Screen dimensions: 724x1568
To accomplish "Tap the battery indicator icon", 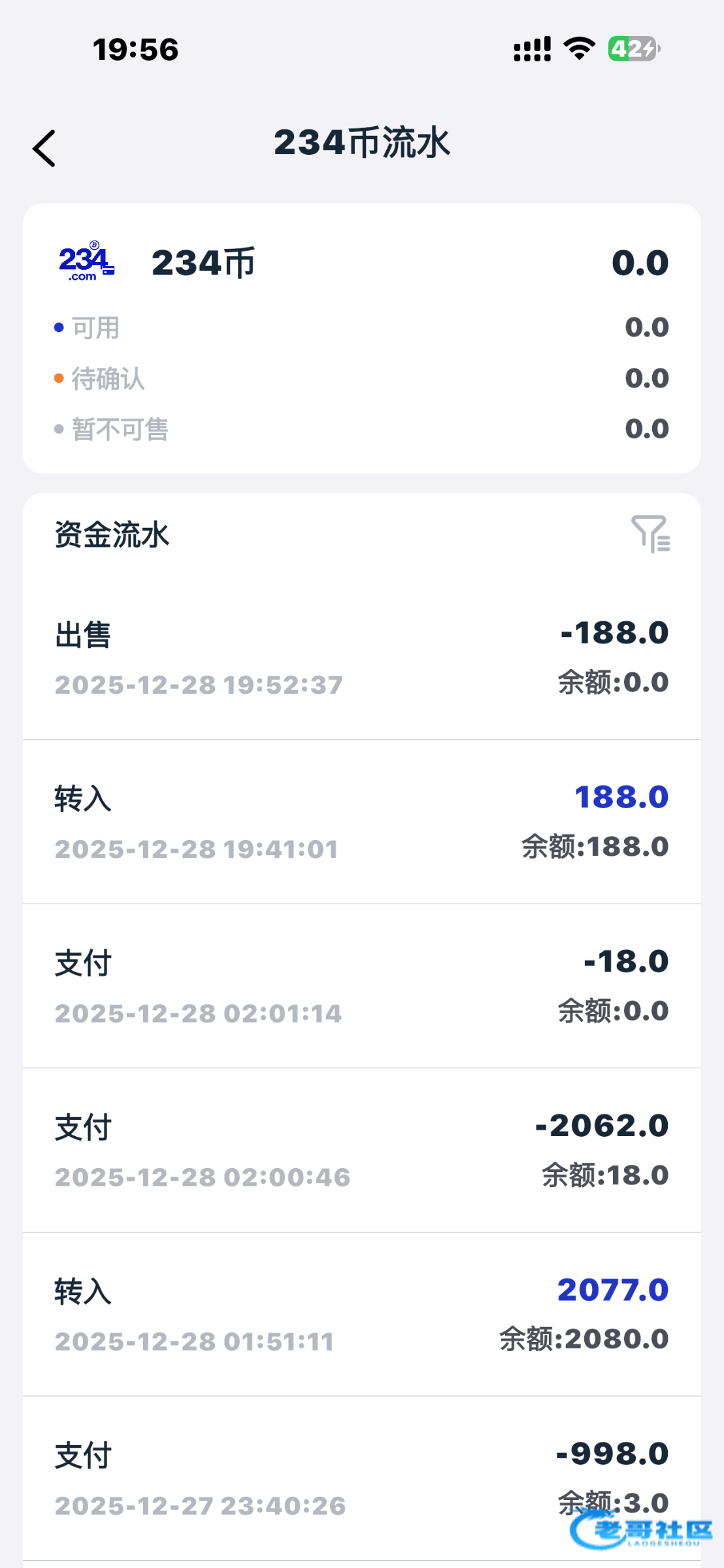I will [x=633, y=49].
